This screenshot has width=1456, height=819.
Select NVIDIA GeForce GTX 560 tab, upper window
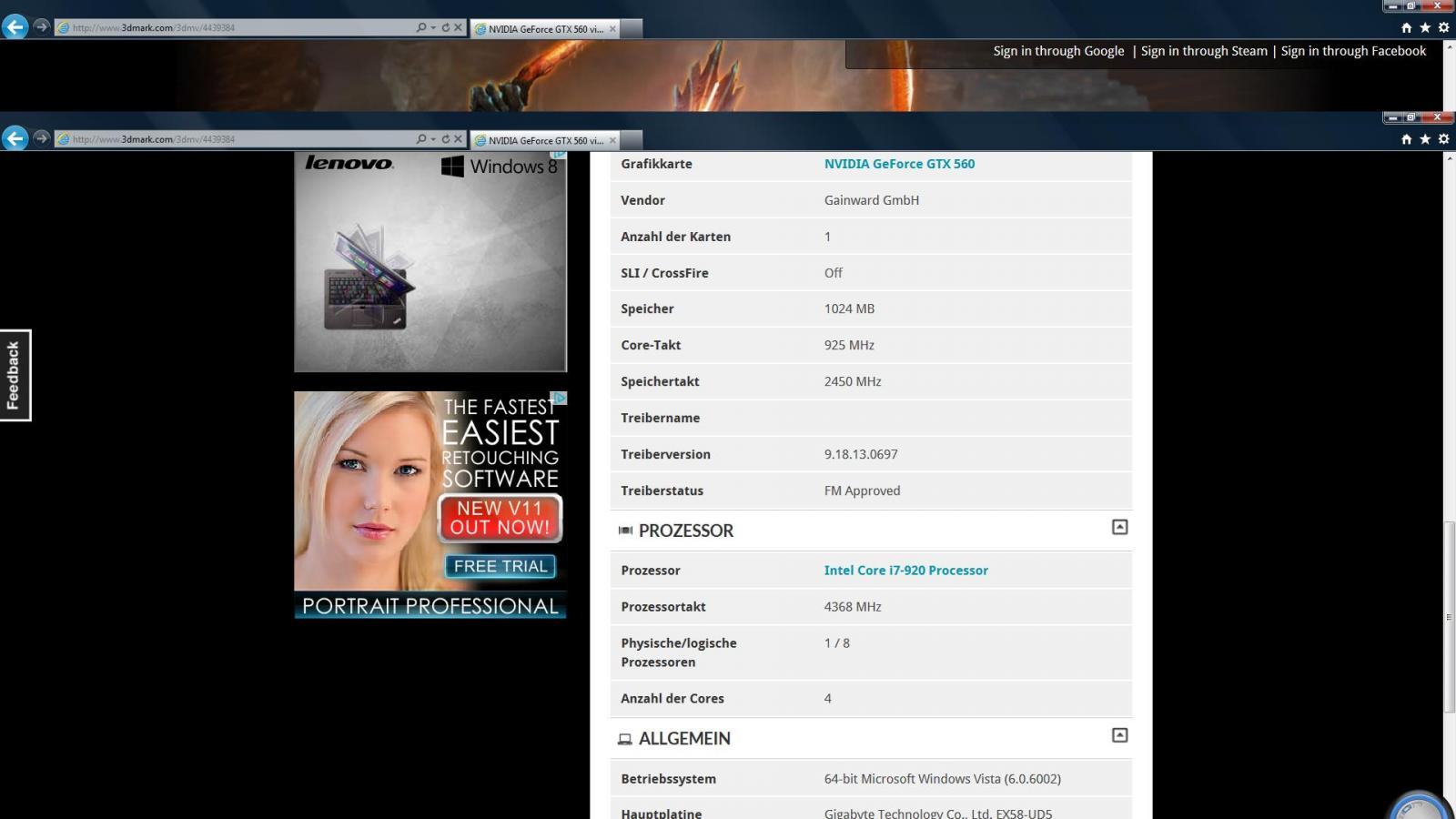[x=545, y=29]
